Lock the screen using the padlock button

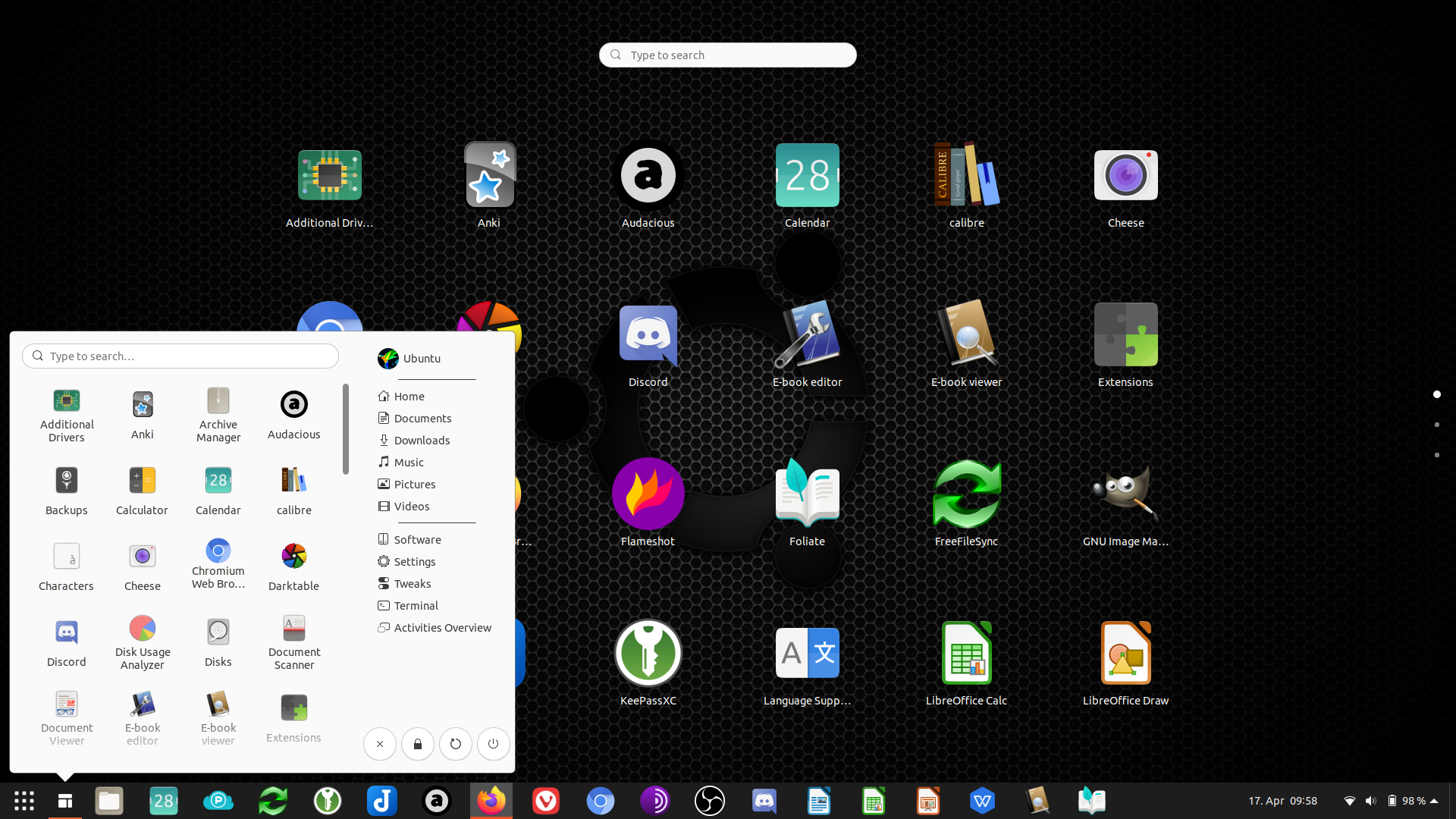coord(417,744)
